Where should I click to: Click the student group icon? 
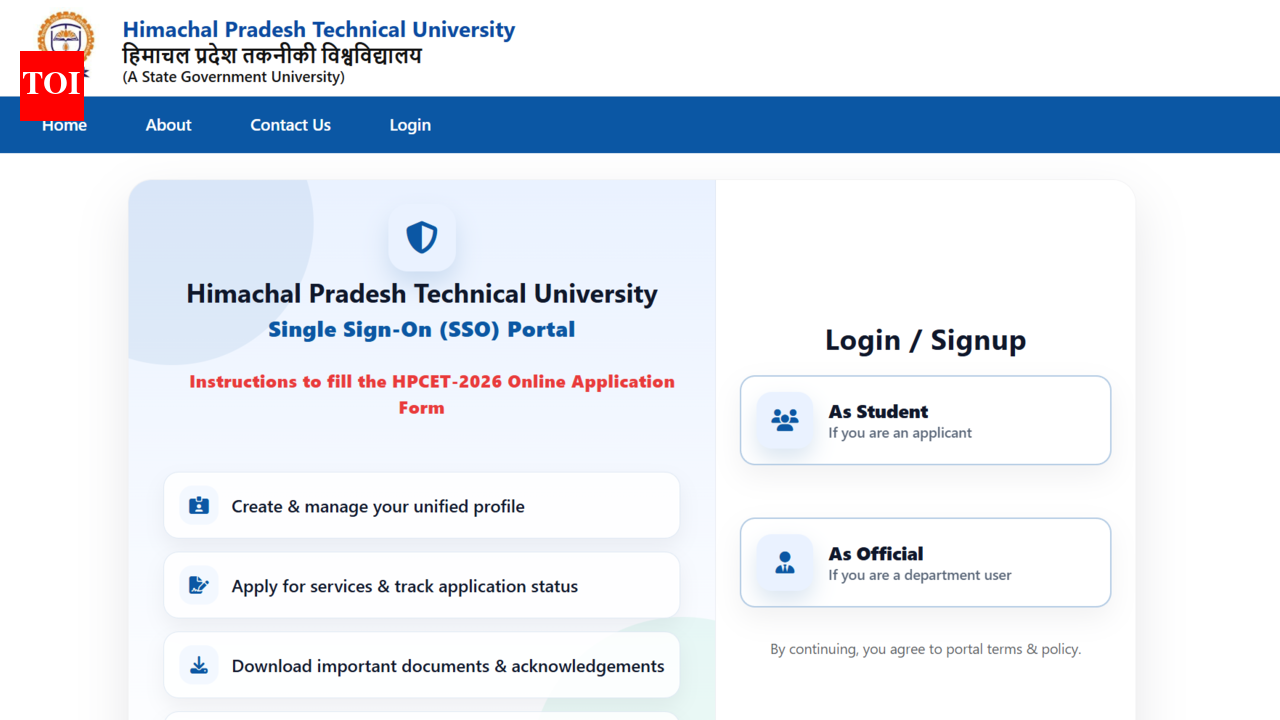pos(785,420)
